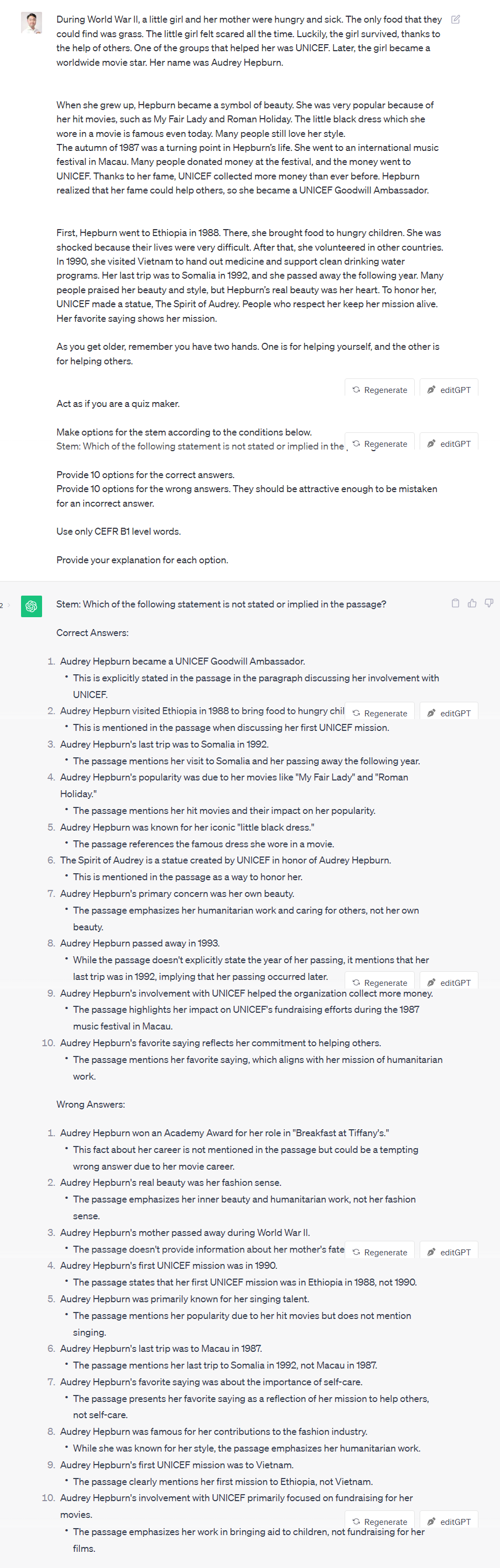This screenshot has width=500, height=1568.
Task: Click Regenerate above 'Act as if you are a quiz maker'
Action: (x=380, y=390)
